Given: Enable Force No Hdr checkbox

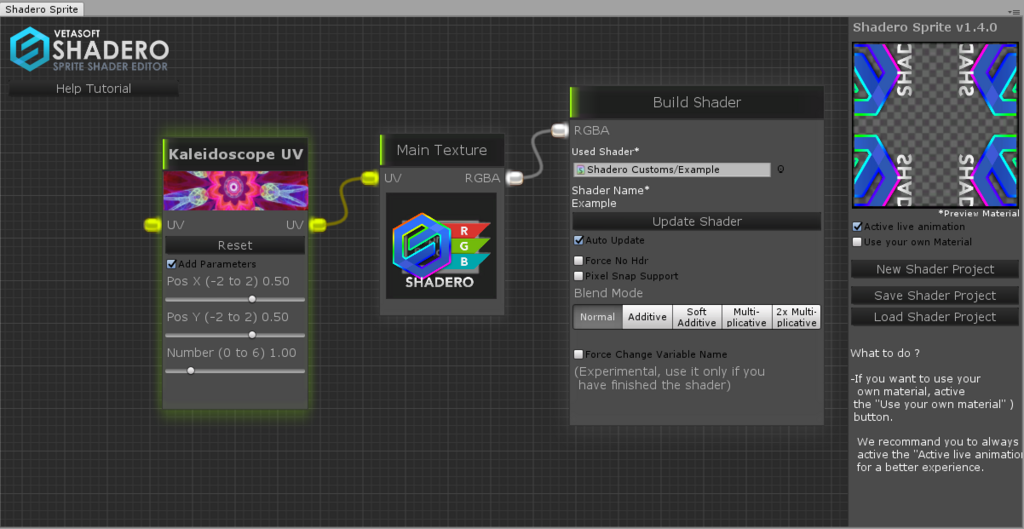Looking at the screenshot, I should click(579, 261).
